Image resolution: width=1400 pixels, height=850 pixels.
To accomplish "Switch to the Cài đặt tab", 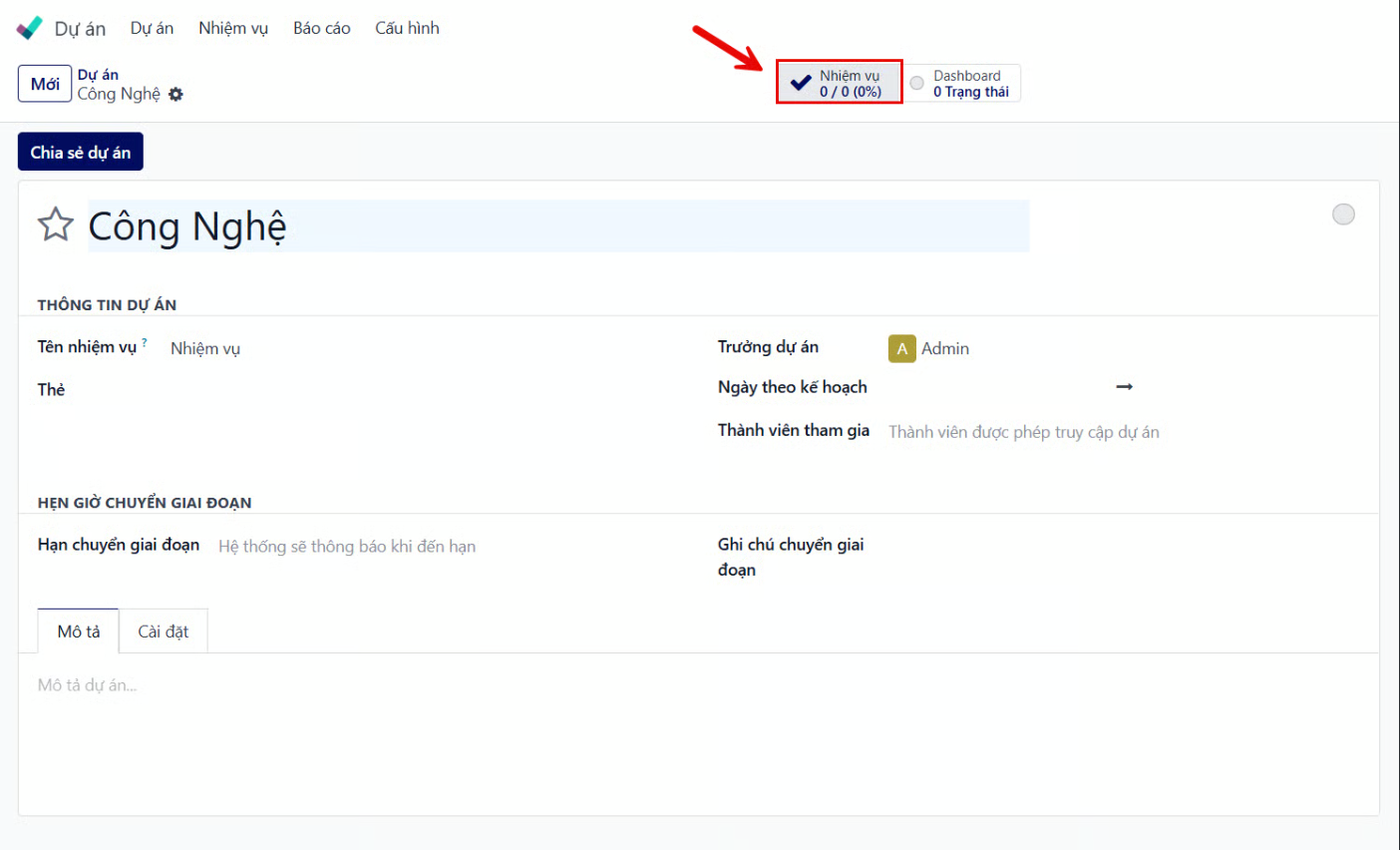I will pyautogui.click(x=164, y=632).
